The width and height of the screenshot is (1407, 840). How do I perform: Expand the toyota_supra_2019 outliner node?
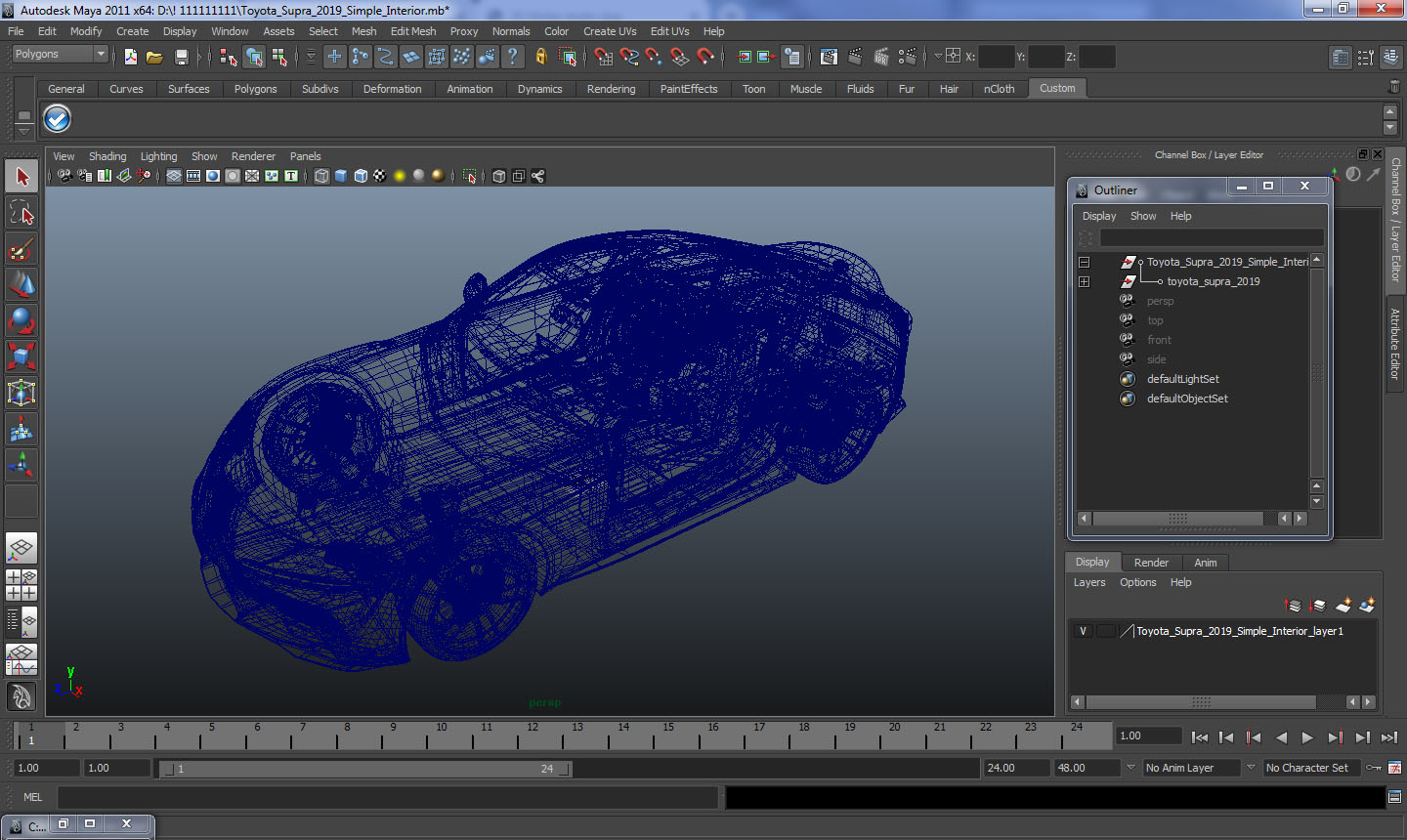click(x=1084, y=281)
